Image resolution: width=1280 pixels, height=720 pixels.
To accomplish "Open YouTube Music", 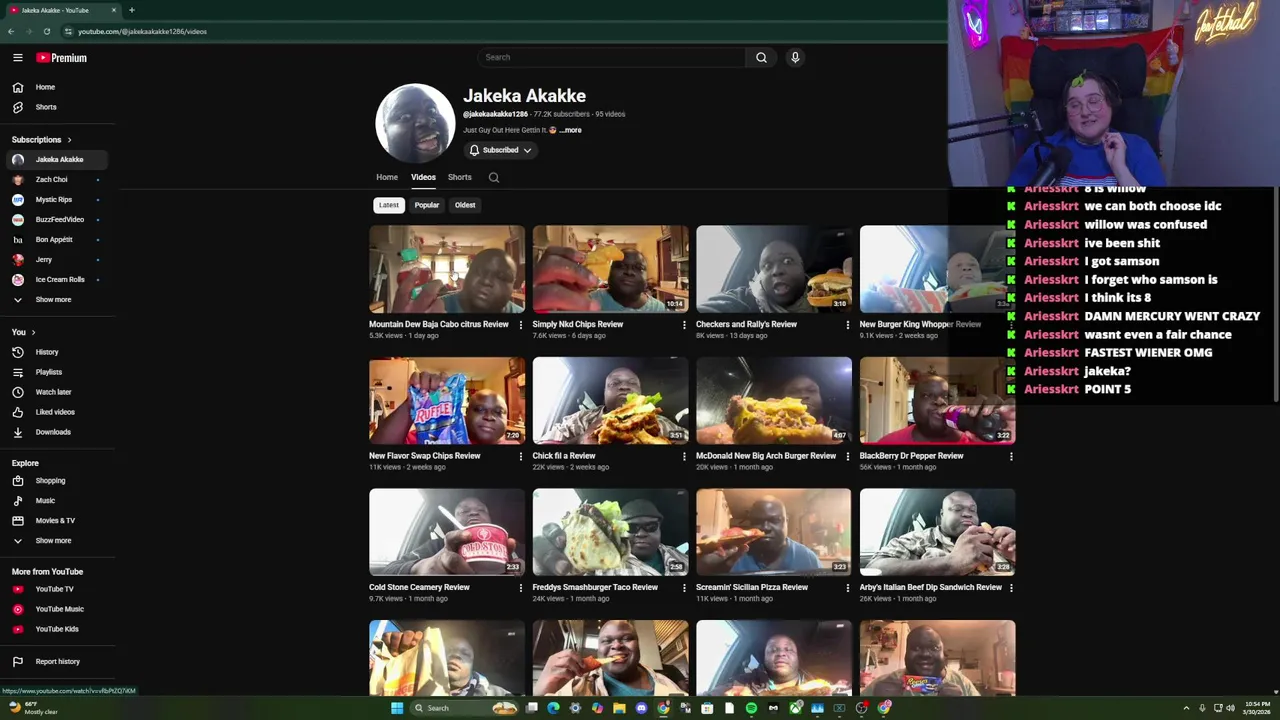I will click(59, 609).
